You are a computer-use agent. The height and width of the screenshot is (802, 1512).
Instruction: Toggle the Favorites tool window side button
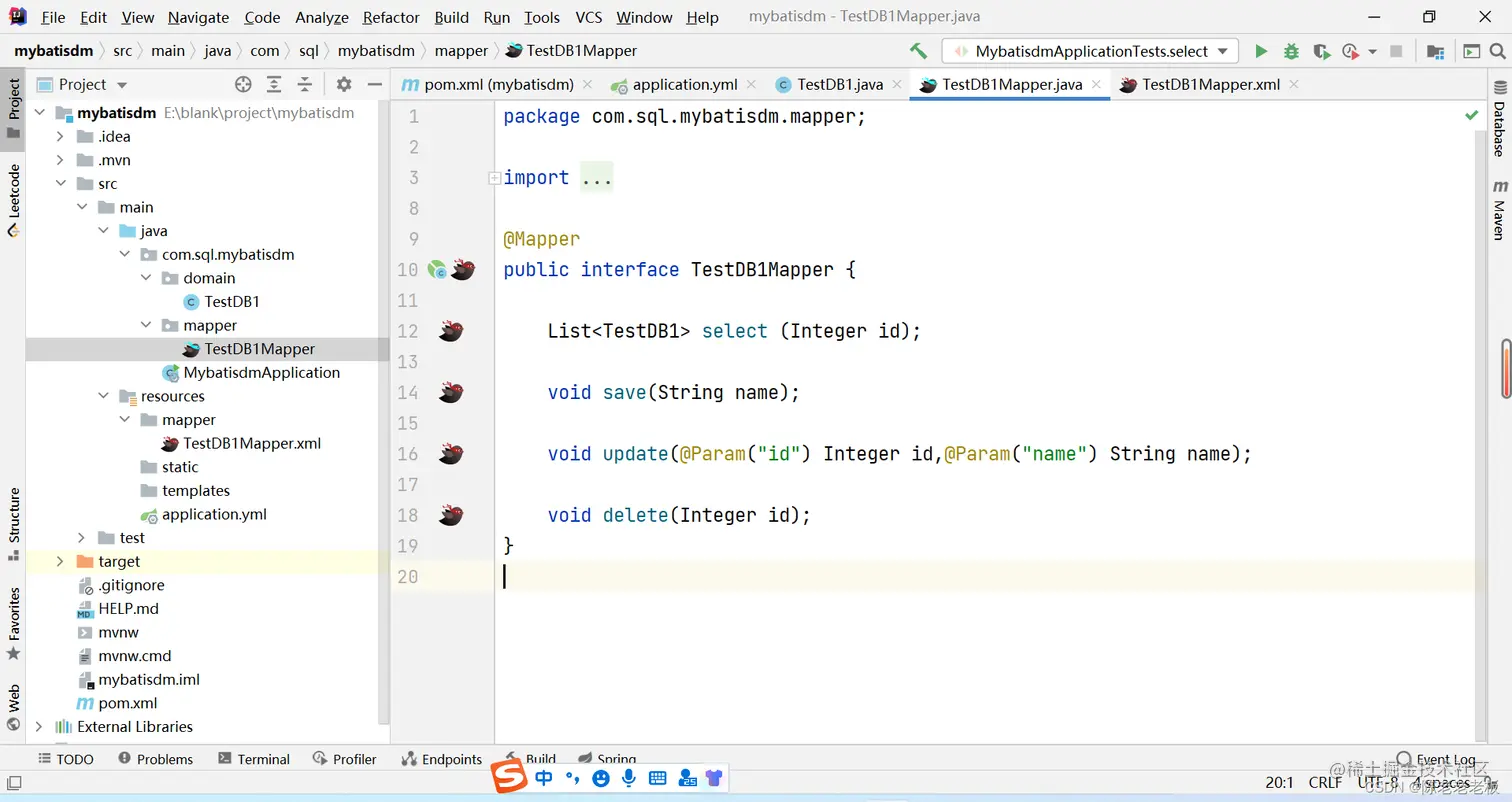14,624
